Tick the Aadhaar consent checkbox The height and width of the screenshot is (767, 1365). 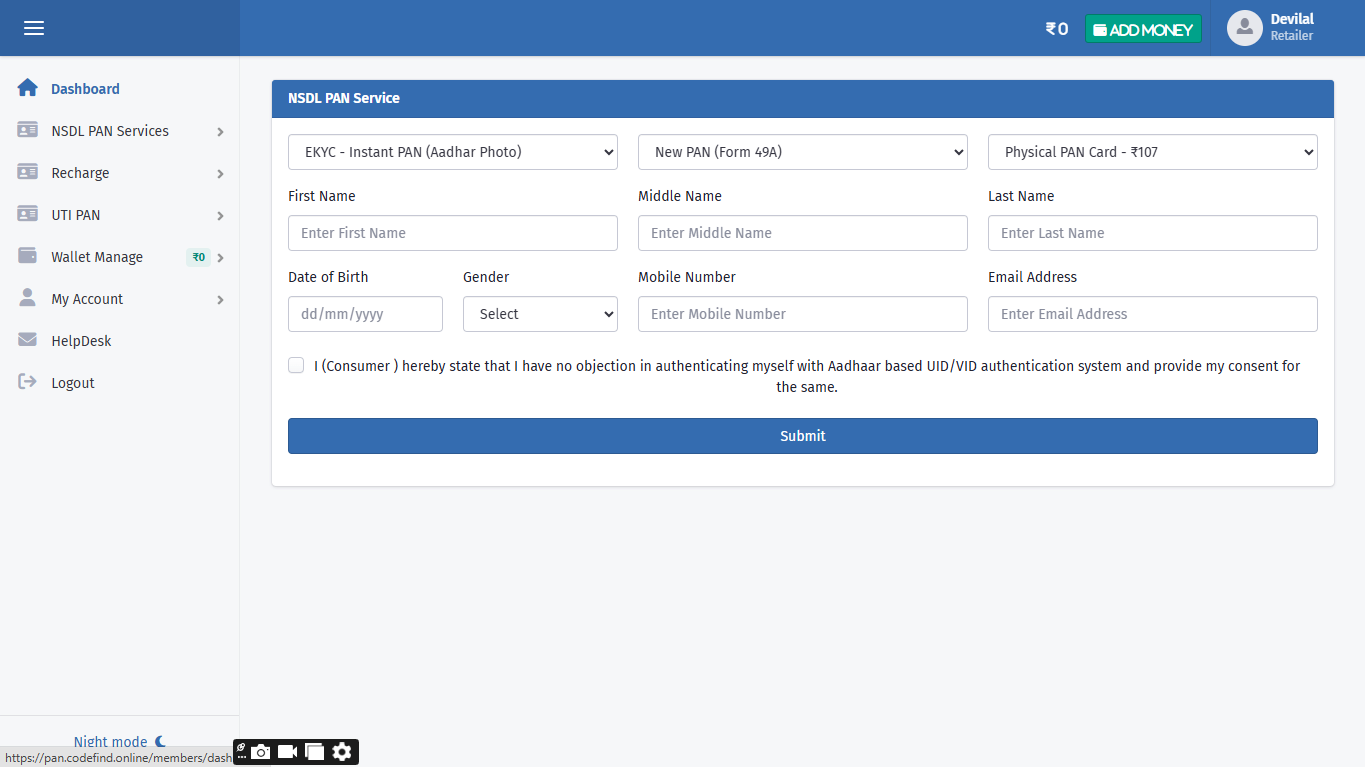(296, 365)
